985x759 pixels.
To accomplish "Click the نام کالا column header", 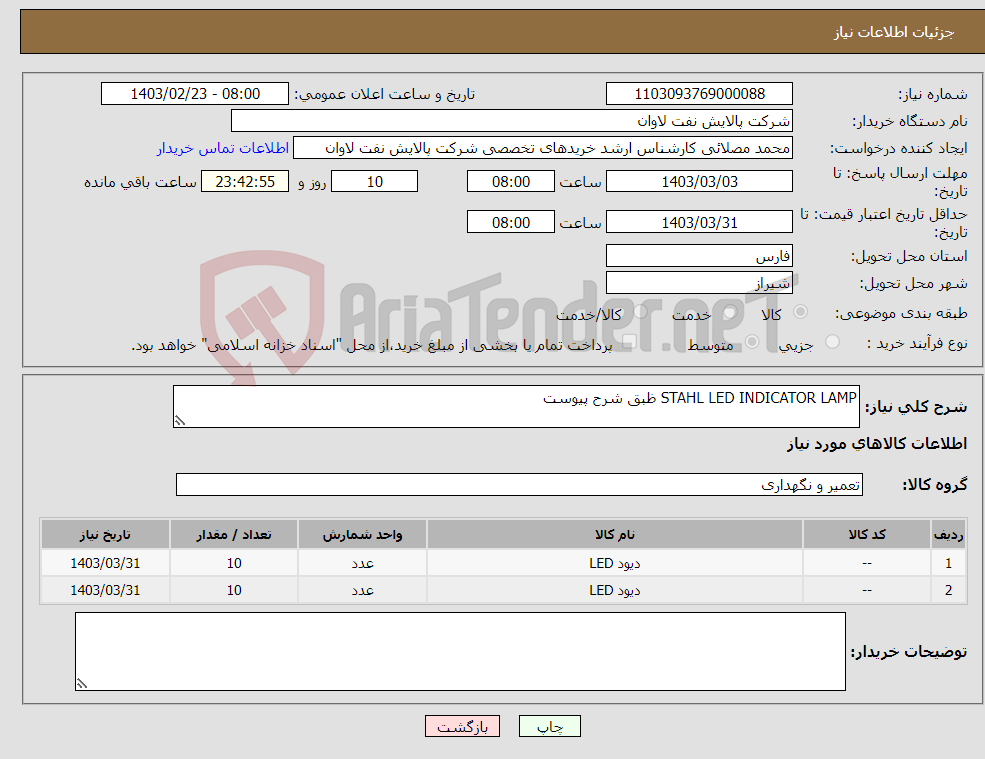I will click(615, 535).
